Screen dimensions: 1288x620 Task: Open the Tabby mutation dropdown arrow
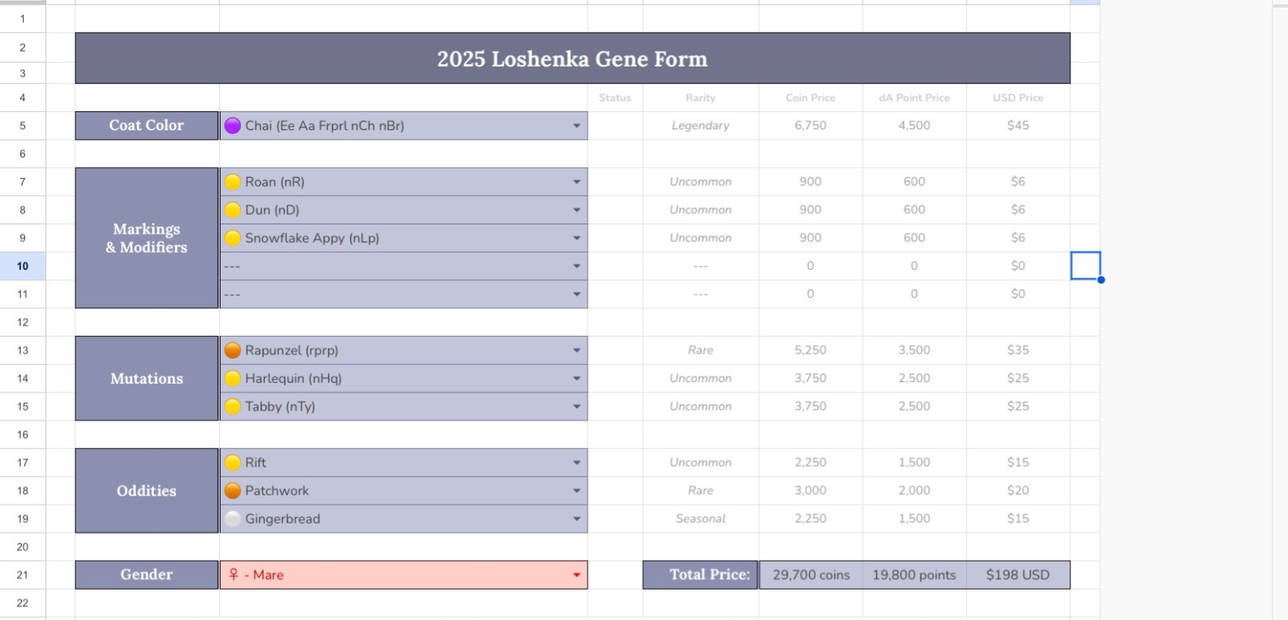[x=577, y=407]
